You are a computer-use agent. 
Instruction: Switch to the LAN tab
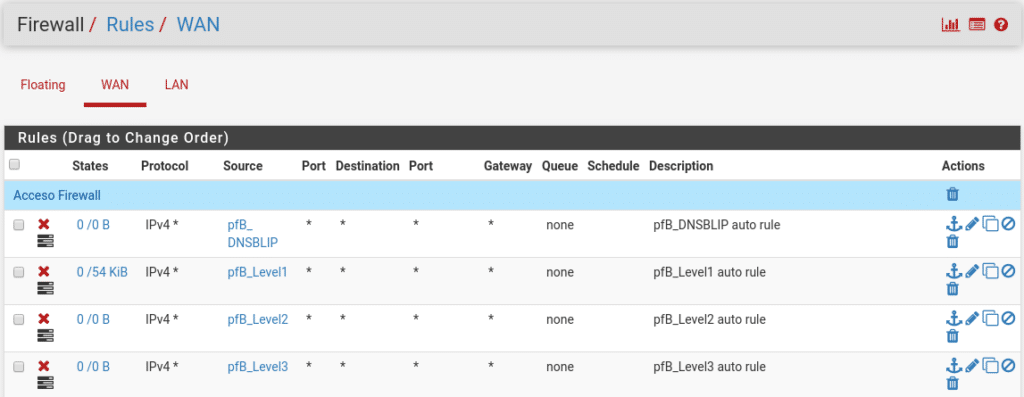pyautogui.click(x=176, y=85)
